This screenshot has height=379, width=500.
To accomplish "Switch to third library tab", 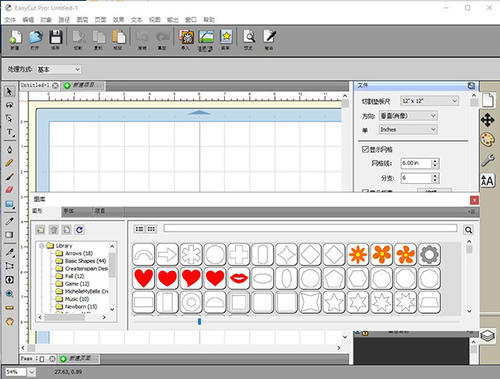I will pyautogui.click(x=100, y=211).
